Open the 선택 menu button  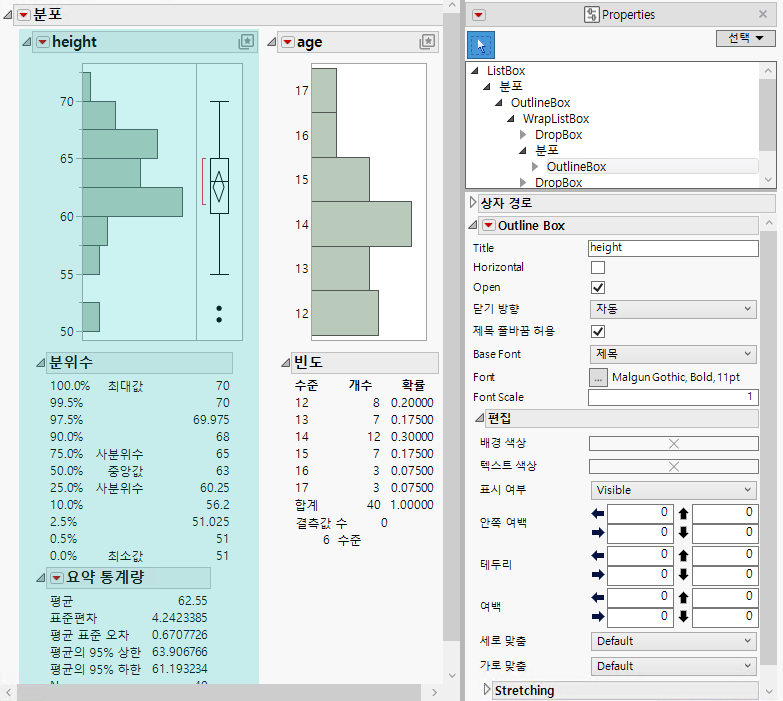[745, 38]
